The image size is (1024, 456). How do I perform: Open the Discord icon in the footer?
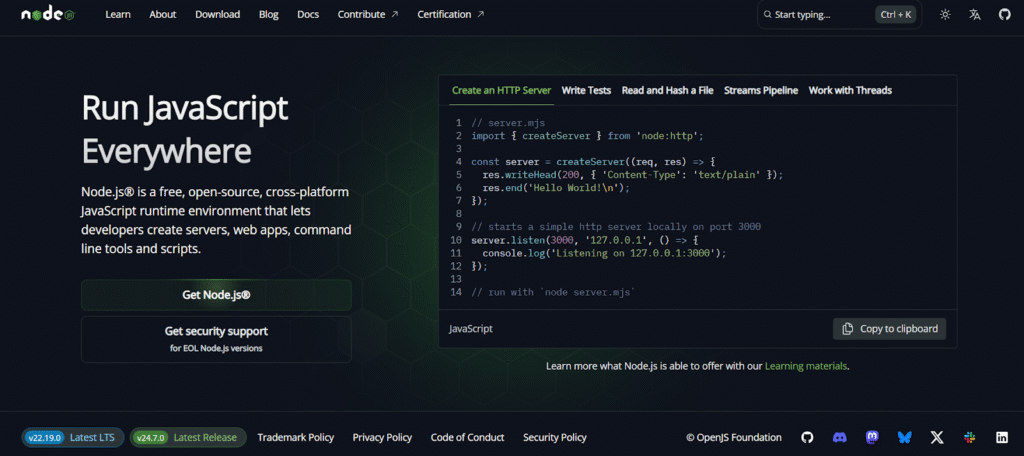coord(840,437)
